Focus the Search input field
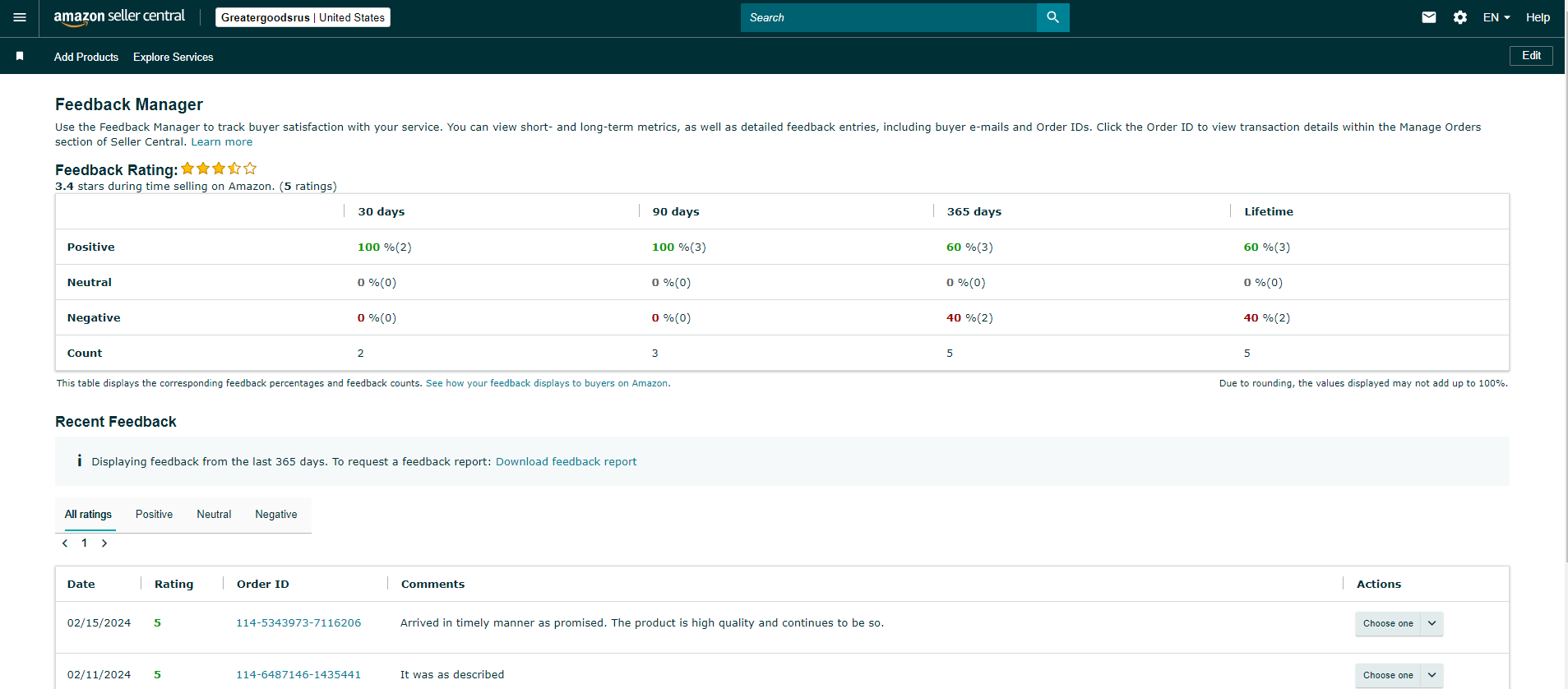1568x689 pixels. pyautogui.click(x=888, y=17)
